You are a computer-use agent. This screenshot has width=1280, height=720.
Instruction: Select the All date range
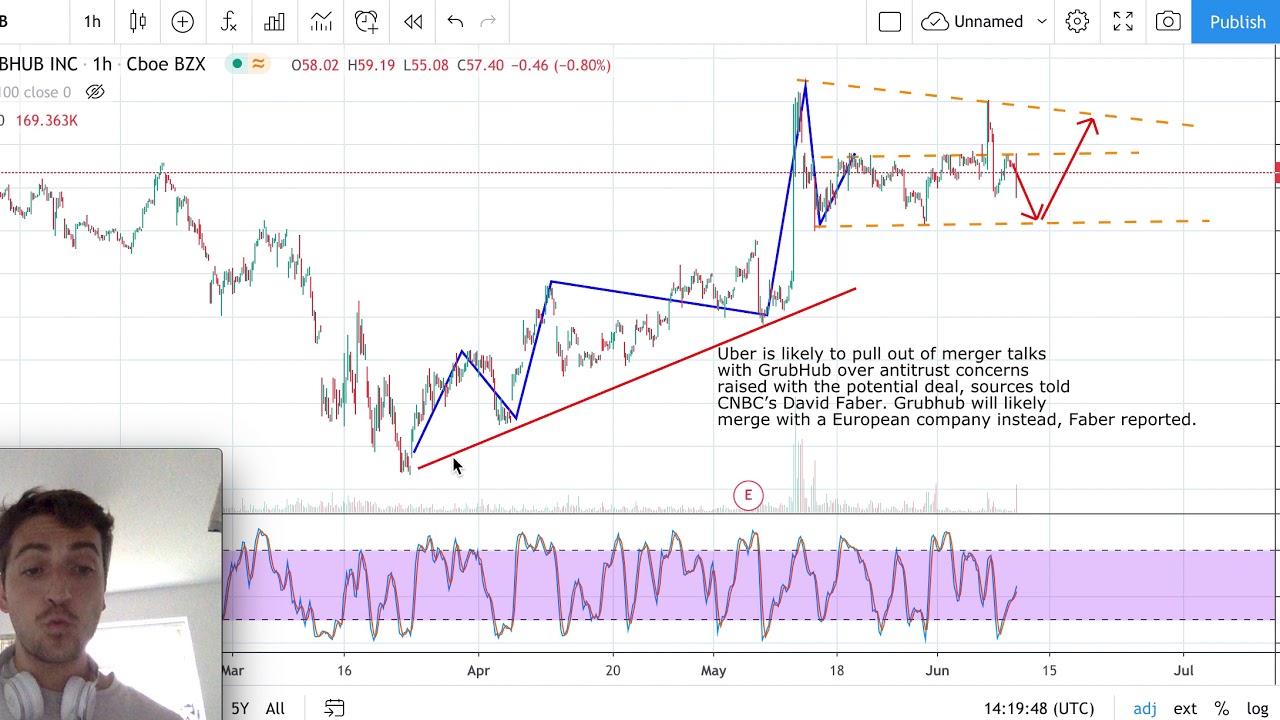coord(275,708)
